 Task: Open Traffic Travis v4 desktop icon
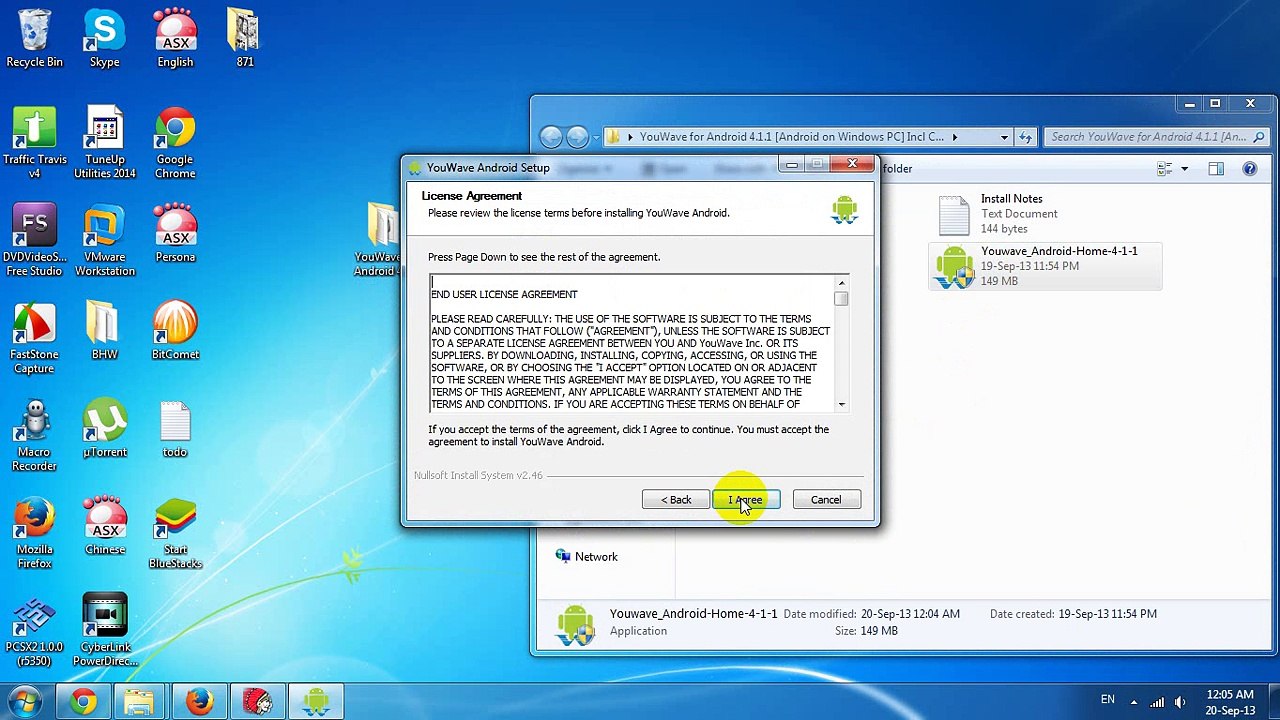click(34, 143)
